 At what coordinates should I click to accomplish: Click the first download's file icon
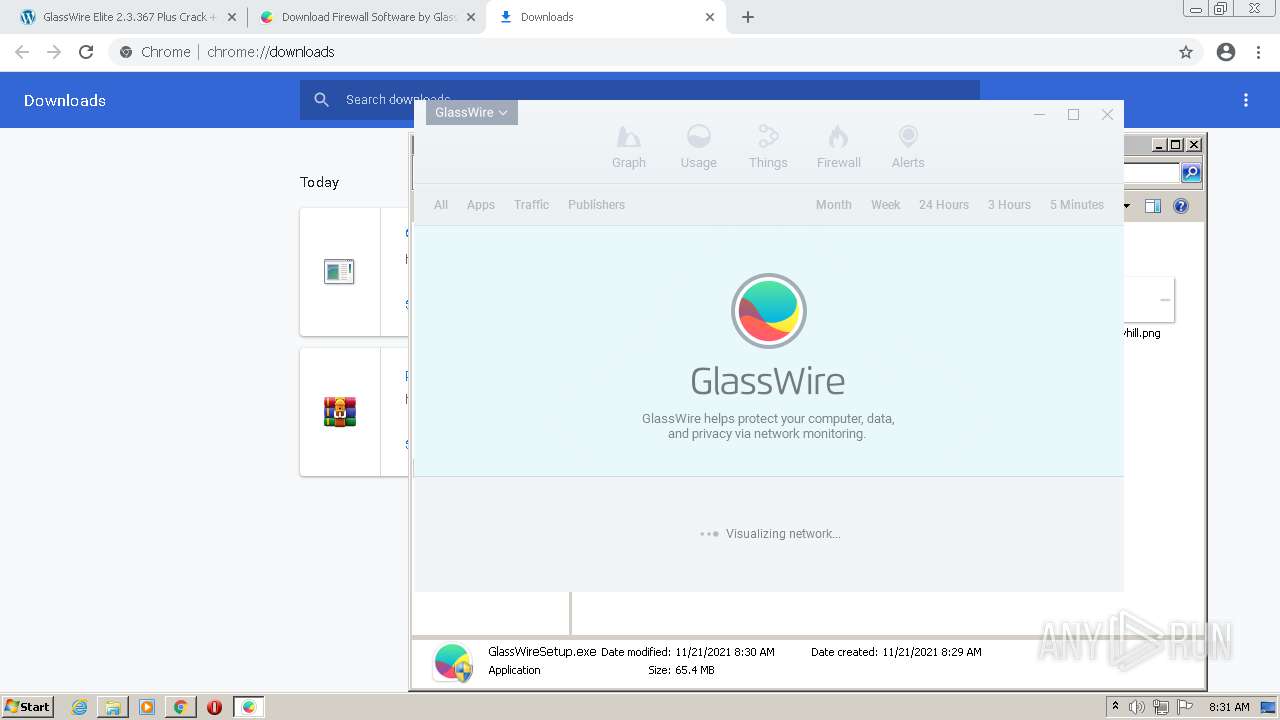339,271
